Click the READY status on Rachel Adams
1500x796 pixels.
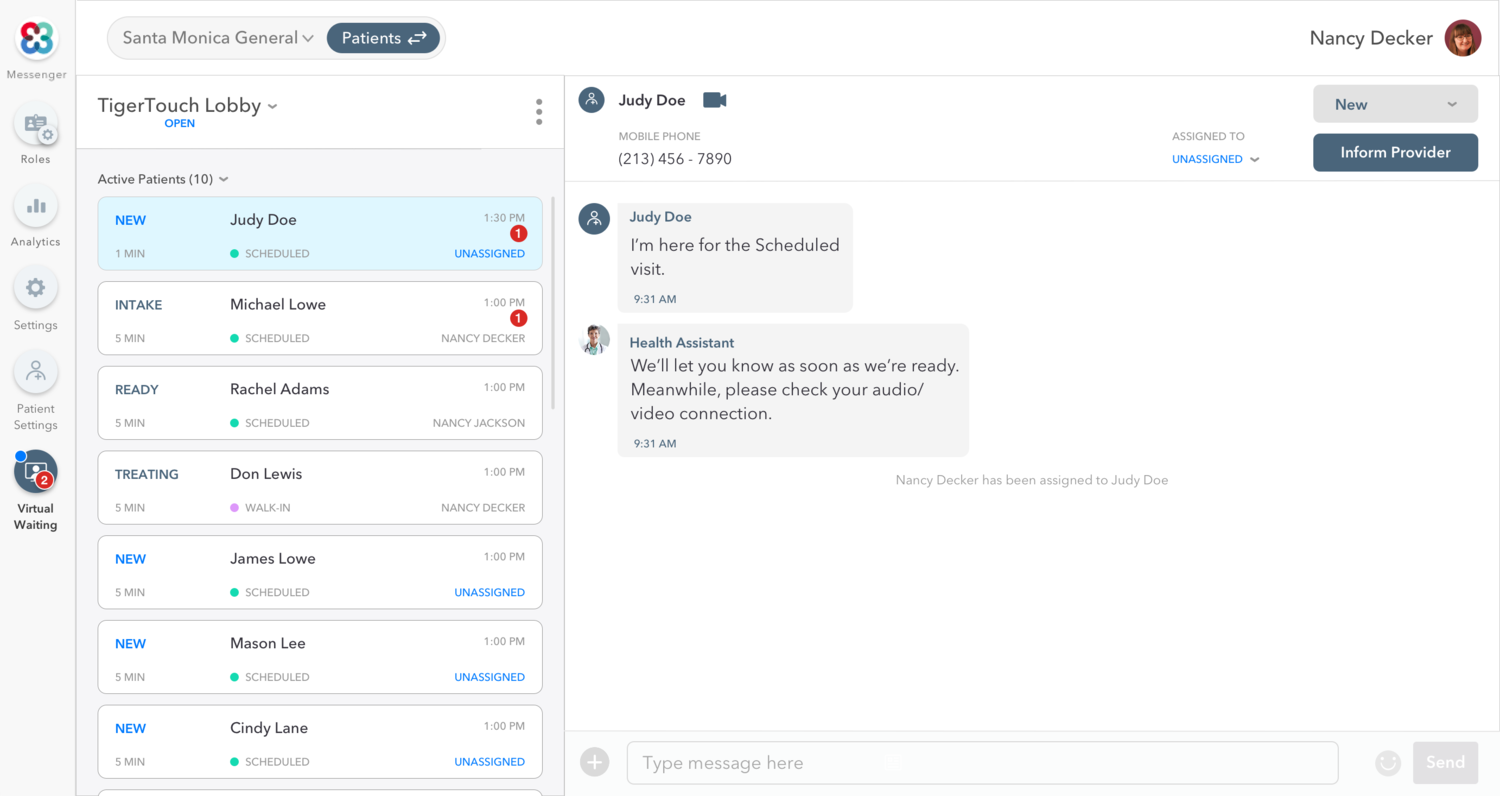coord(137,390)
